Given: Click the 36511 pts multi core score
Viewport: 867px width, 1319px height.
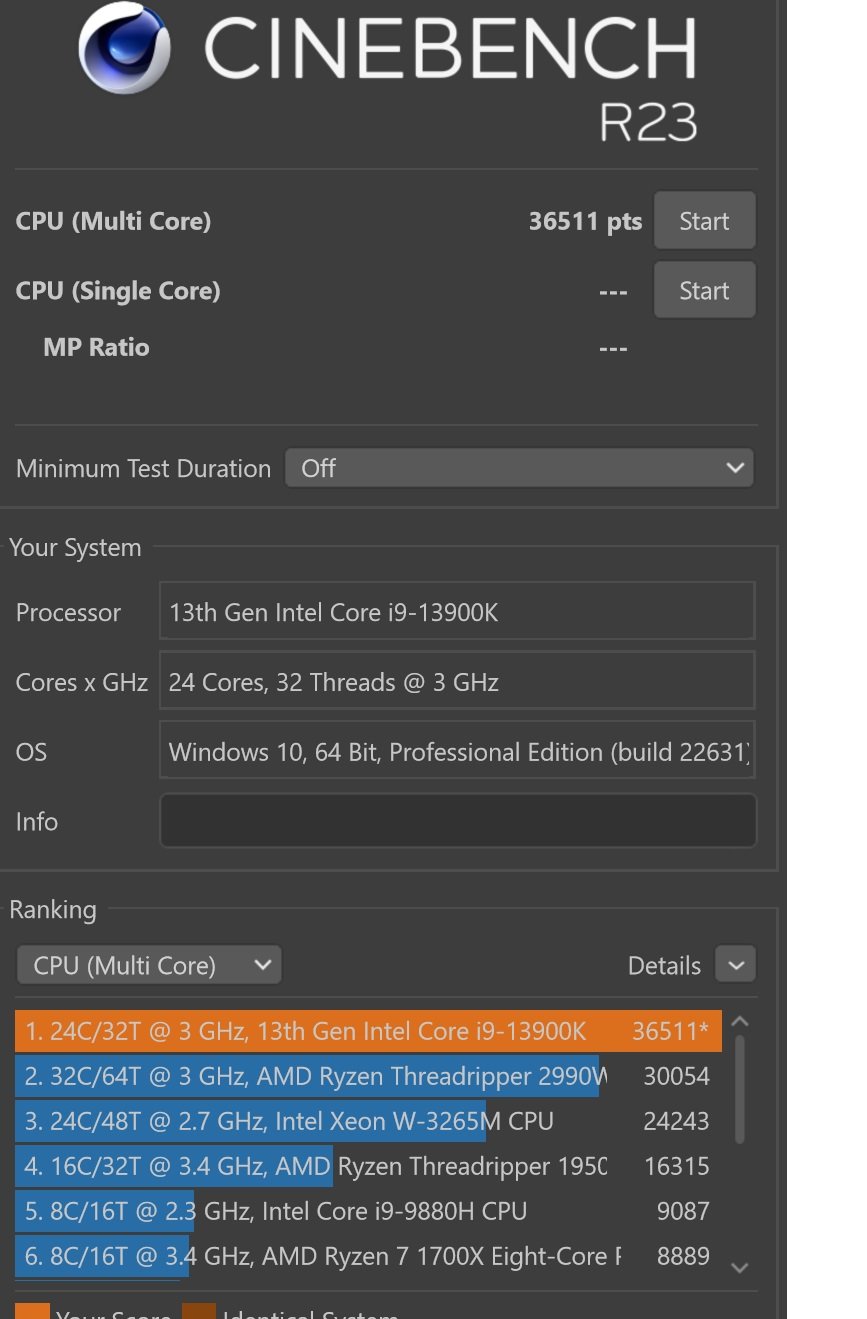Looking at the screenshot, I should click(585, 221).
